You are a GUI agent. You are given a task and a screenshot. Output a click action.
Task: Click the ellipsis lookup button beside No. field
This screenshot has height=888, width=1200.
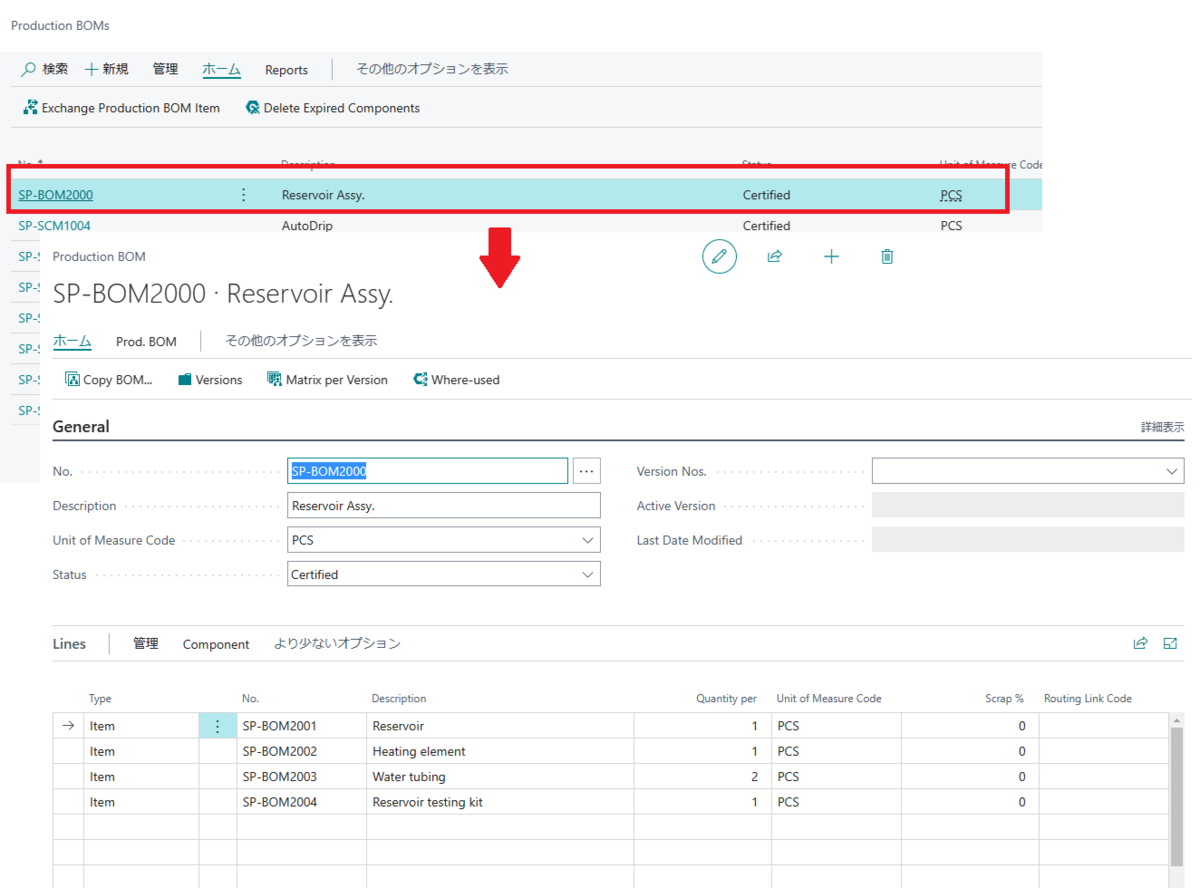tap(587, 471)
